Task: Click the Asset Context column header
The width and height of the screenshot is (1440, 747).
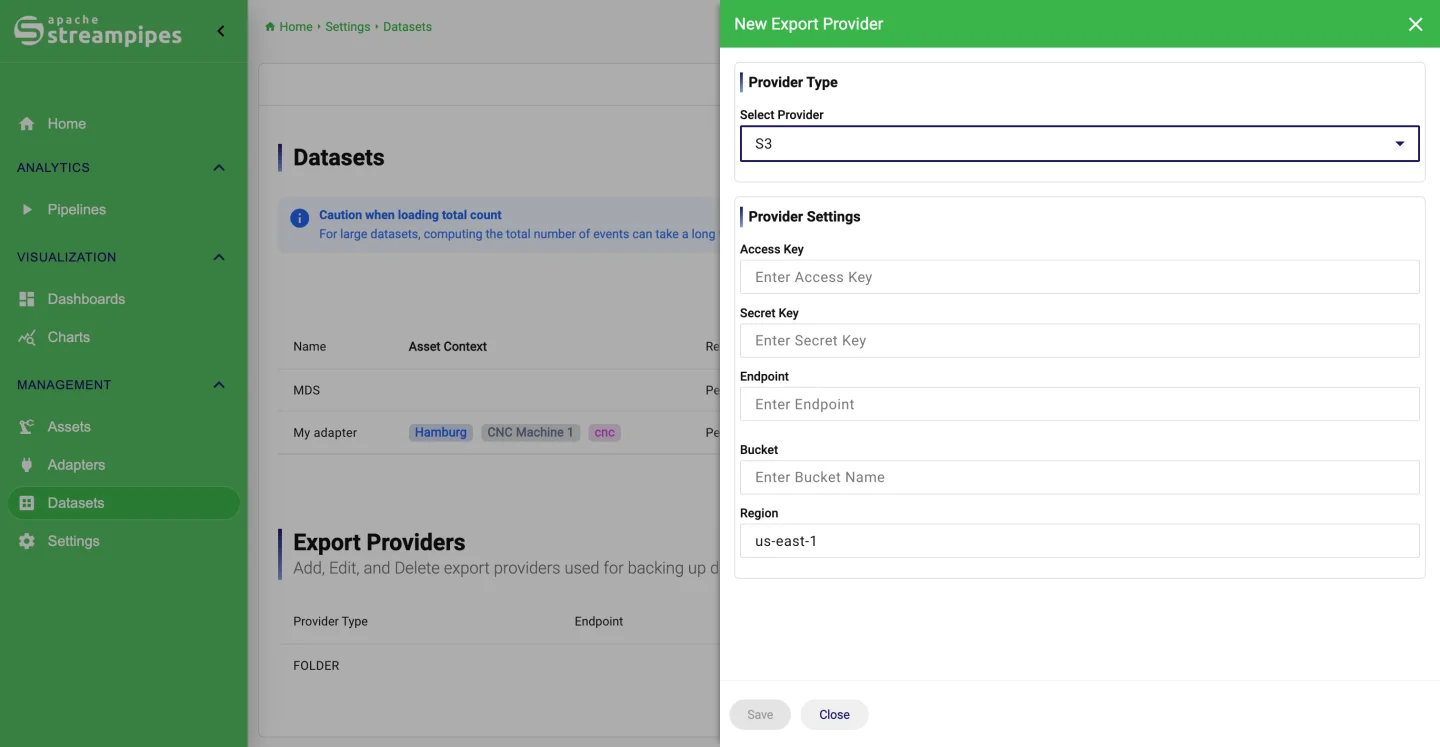Action: click(x=448, y=347)
